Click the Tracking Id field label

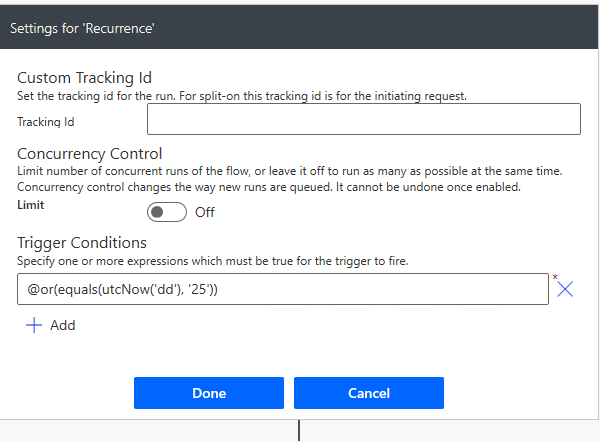click(x=46, y=122)
